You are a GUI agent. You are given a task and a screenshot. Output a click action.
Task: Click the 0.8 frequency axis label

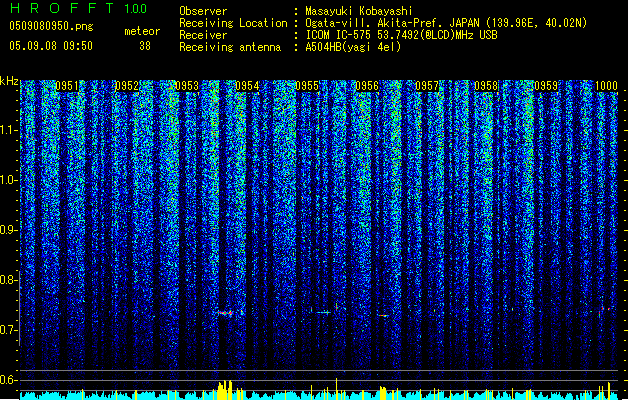(x=9, y=280)
